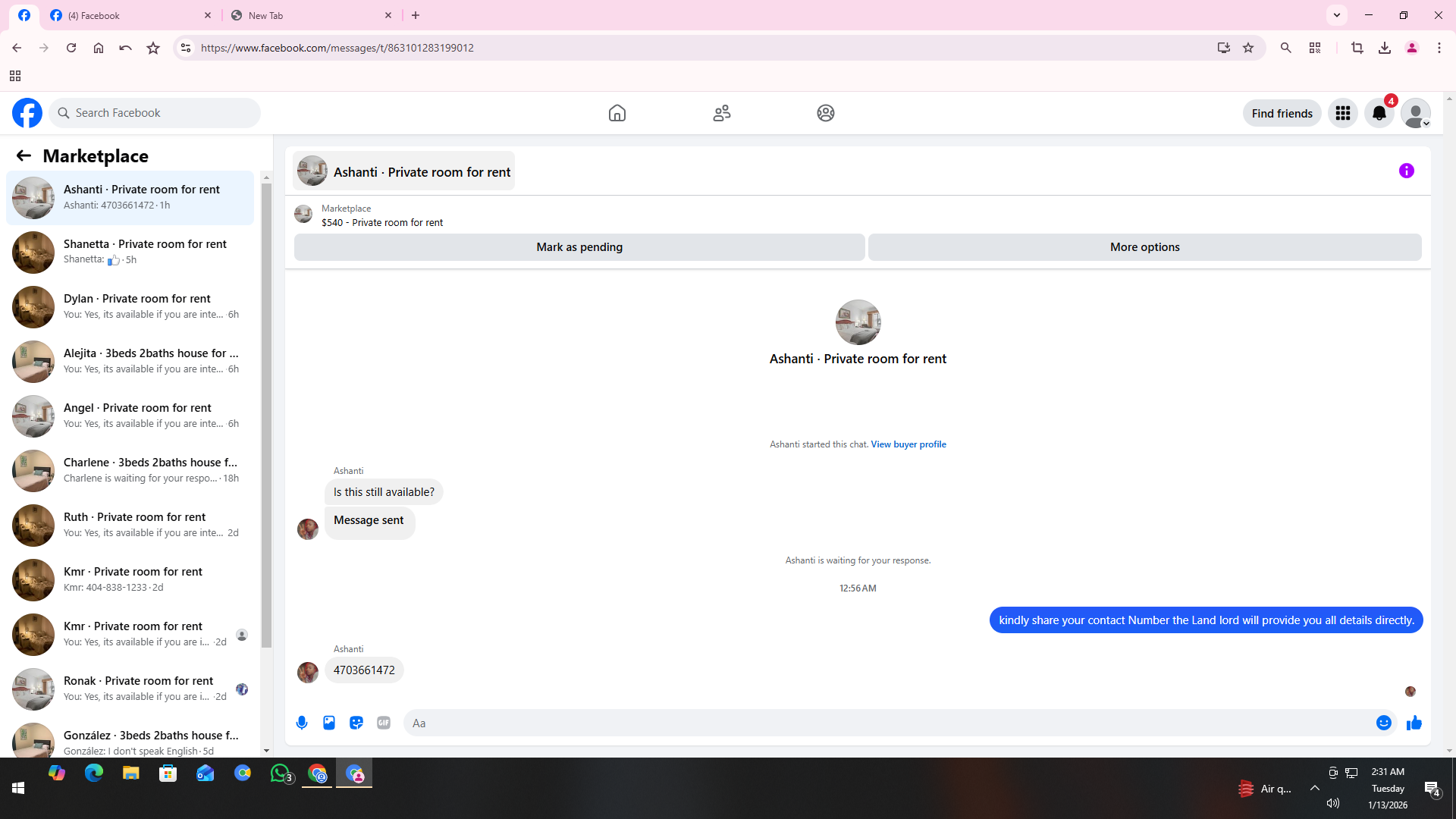Open View buyer profile link
The width and height of the screenshot is (1456, 819).
pos(908,444)
